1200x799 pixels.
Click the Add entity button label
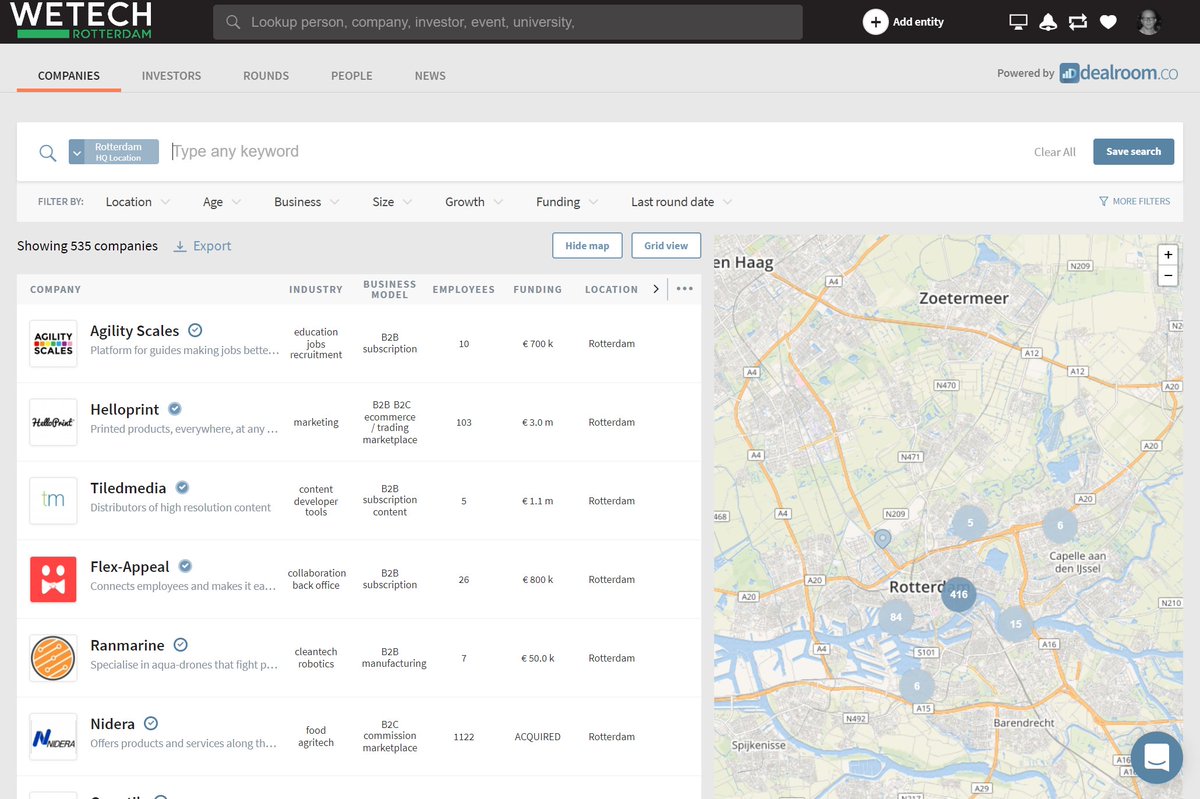(x=918, y=22)
